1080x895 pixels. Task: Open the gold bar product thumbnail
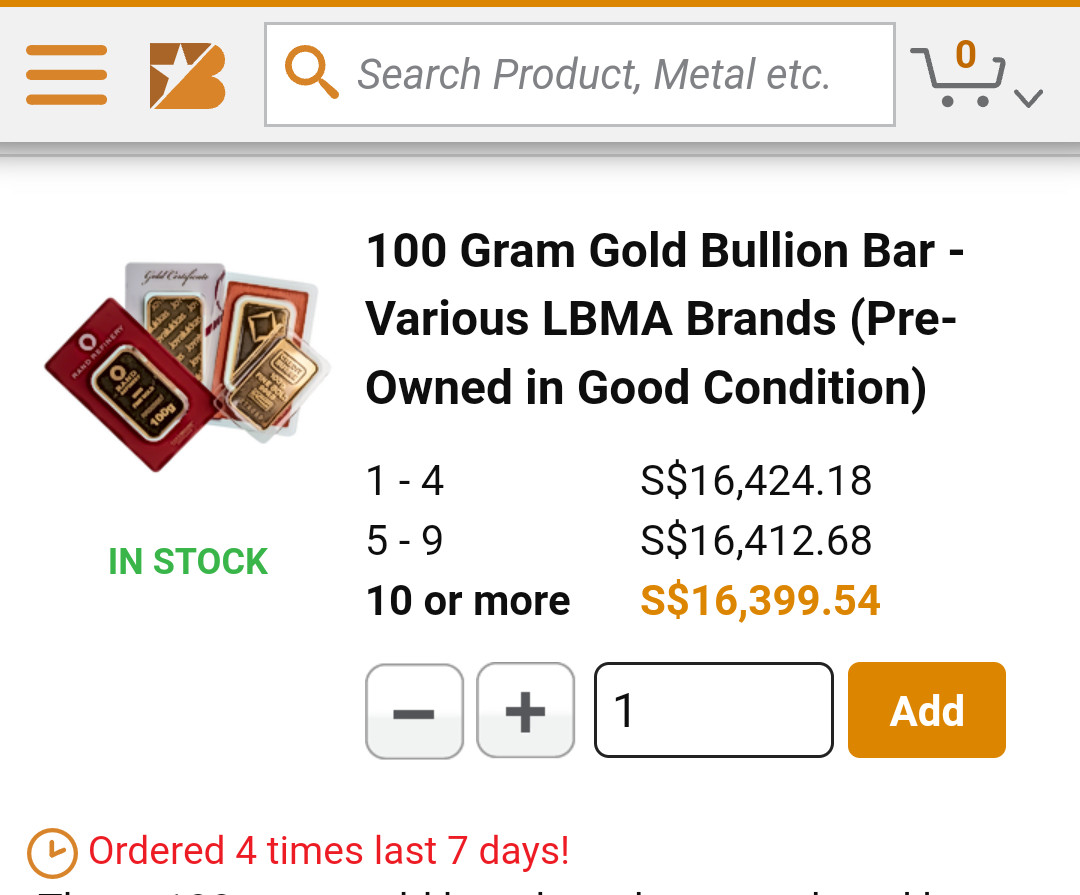click(x=187, y=365)
